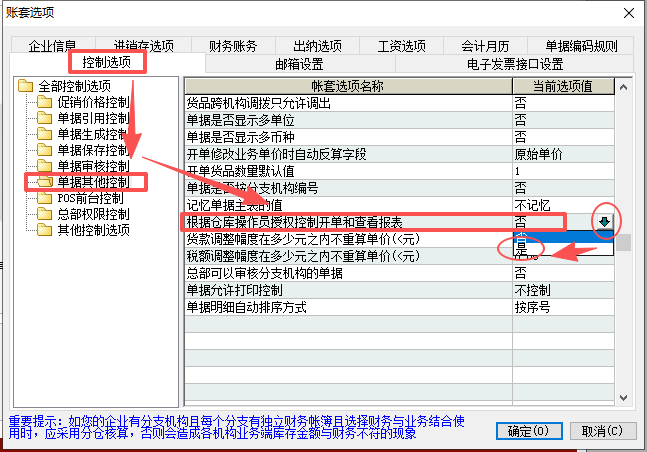647x452 pixels.
Task: Choose 是 from the dropdown list
Action: (522, 239)
